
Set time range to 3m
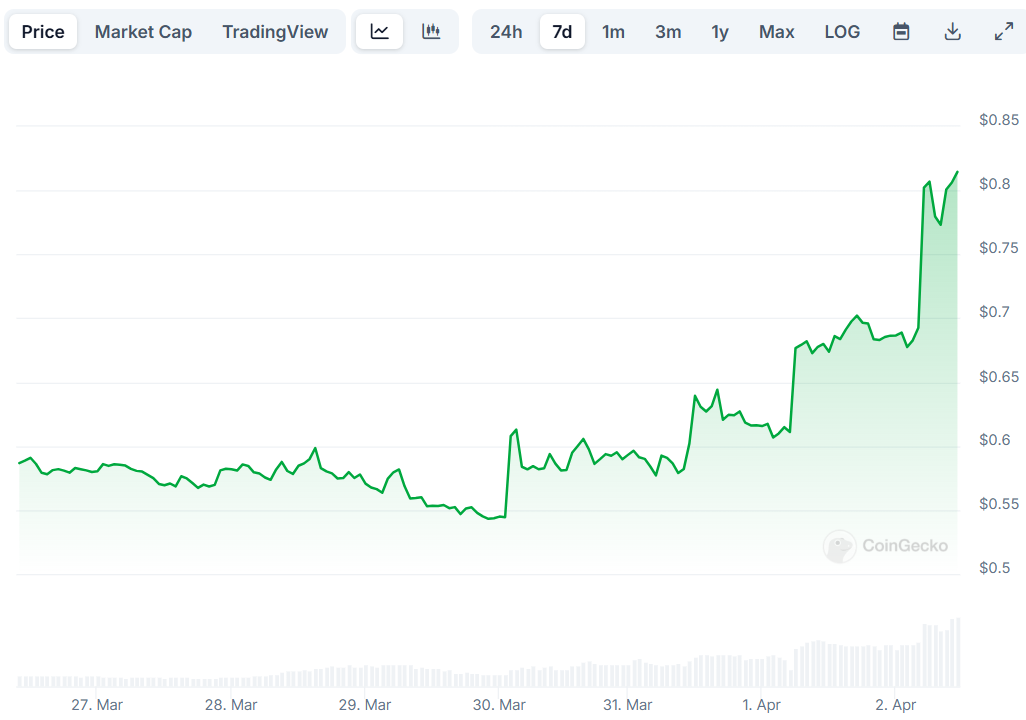click(x=668, y=31)
